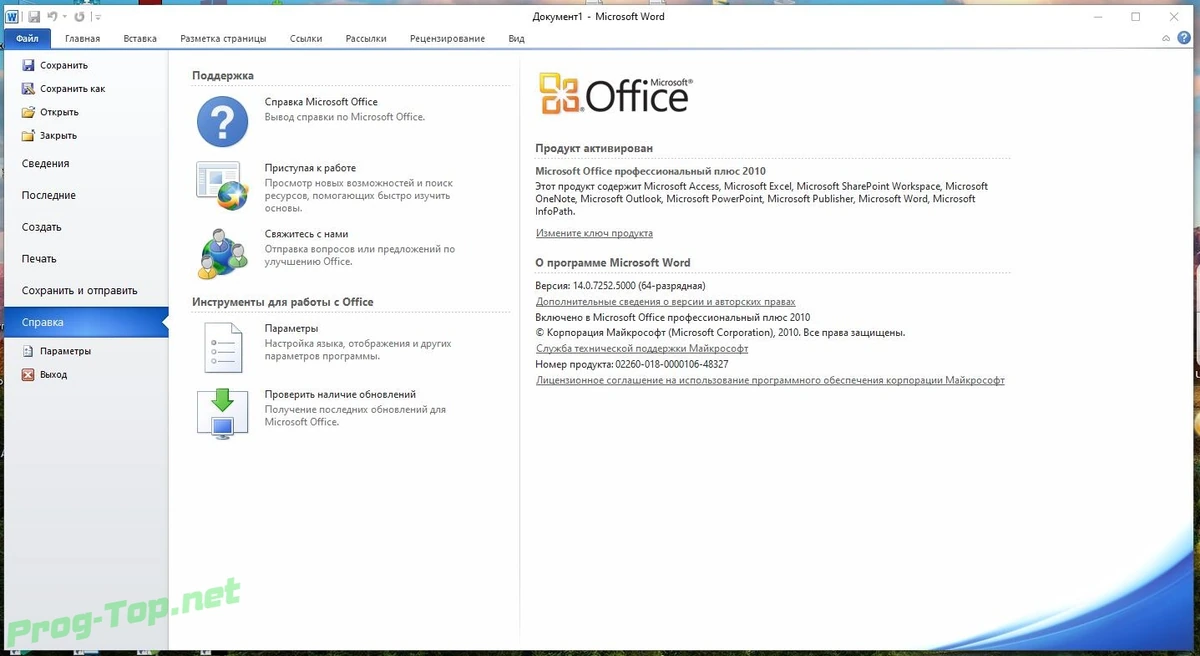Click the Параметры sidebar document icon

point(29,351)
